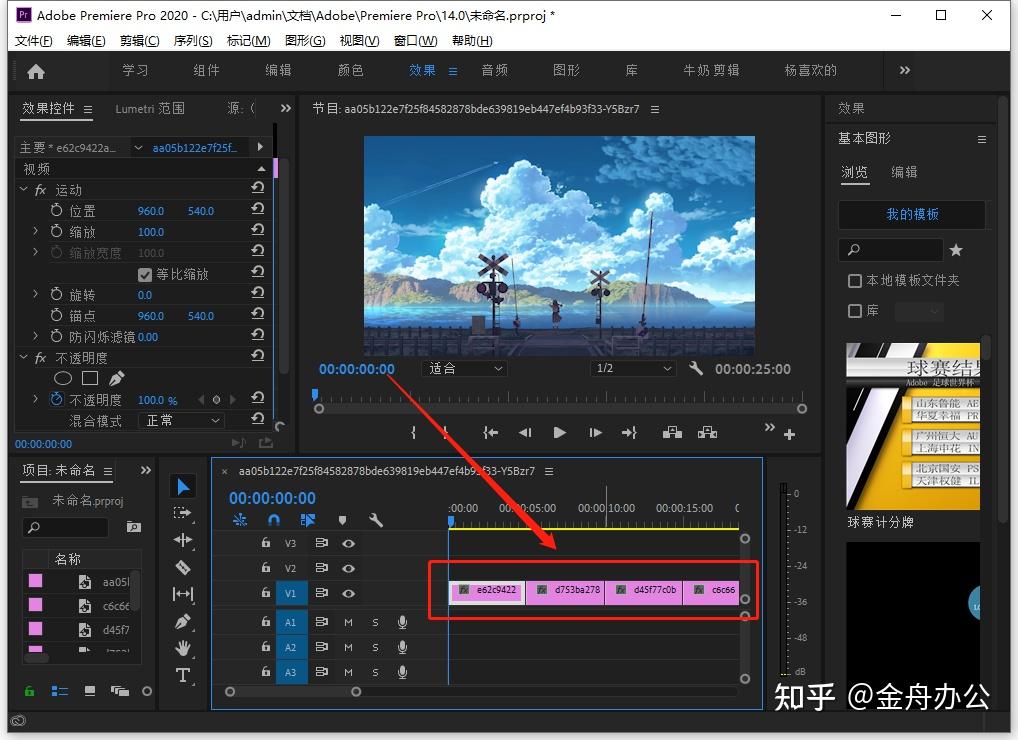Open the Lumetri 范围 panel tab

pyautogui.click(x=150, y=108)
